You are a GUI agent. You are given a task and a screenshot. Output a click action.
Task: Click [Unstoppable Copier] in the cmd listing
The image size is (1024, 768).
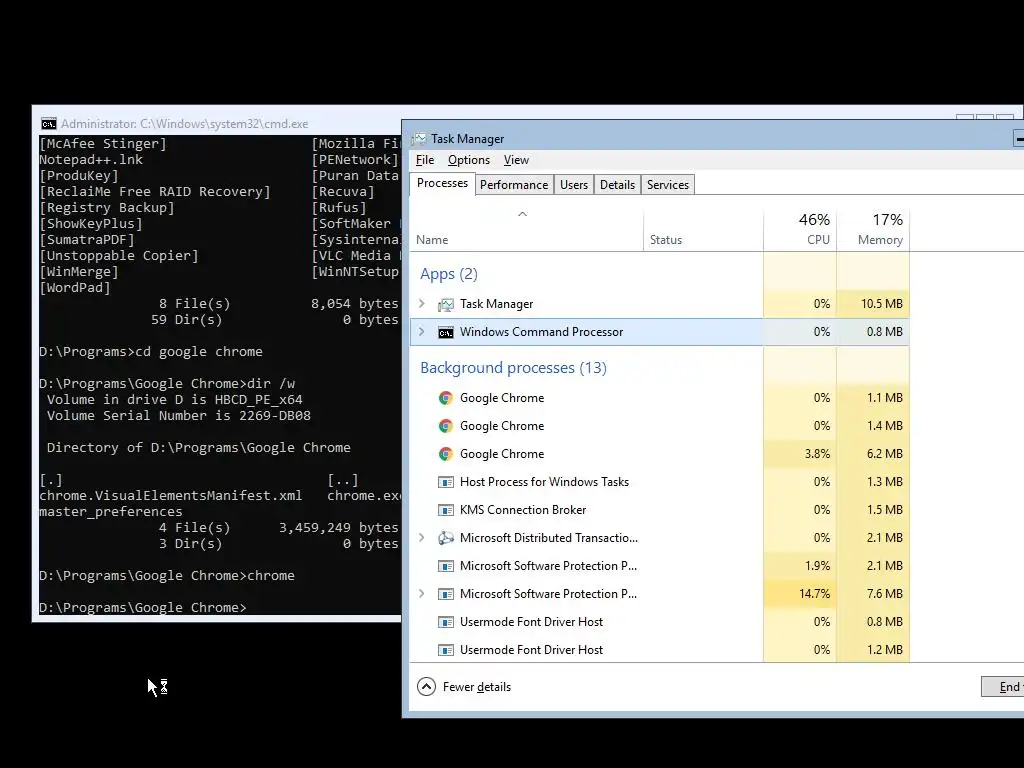click(119, 256)
